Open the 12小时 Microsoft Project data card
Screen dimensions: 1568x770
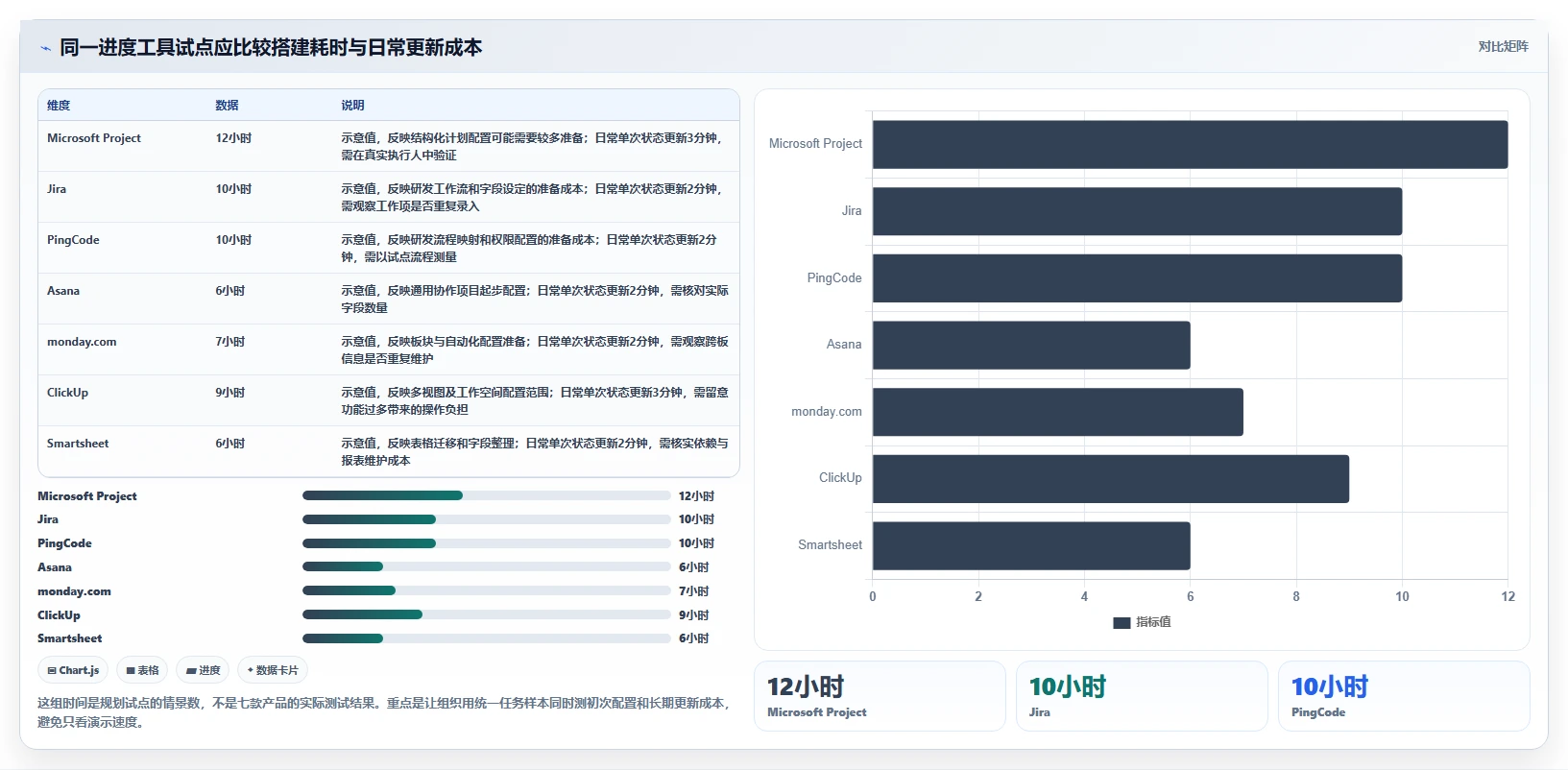(880, 696)
